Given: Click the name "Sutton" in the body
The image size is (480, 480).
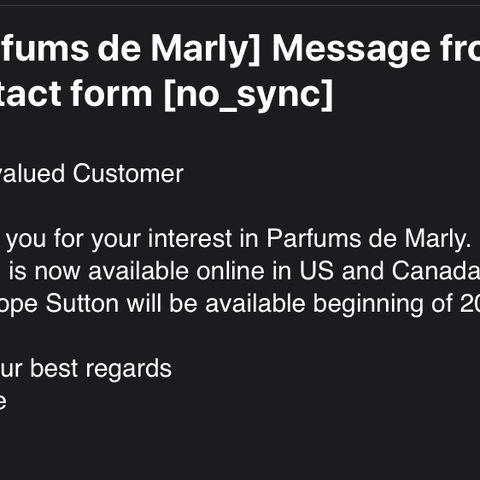Looking at the screenshot, I should point(82,303).
